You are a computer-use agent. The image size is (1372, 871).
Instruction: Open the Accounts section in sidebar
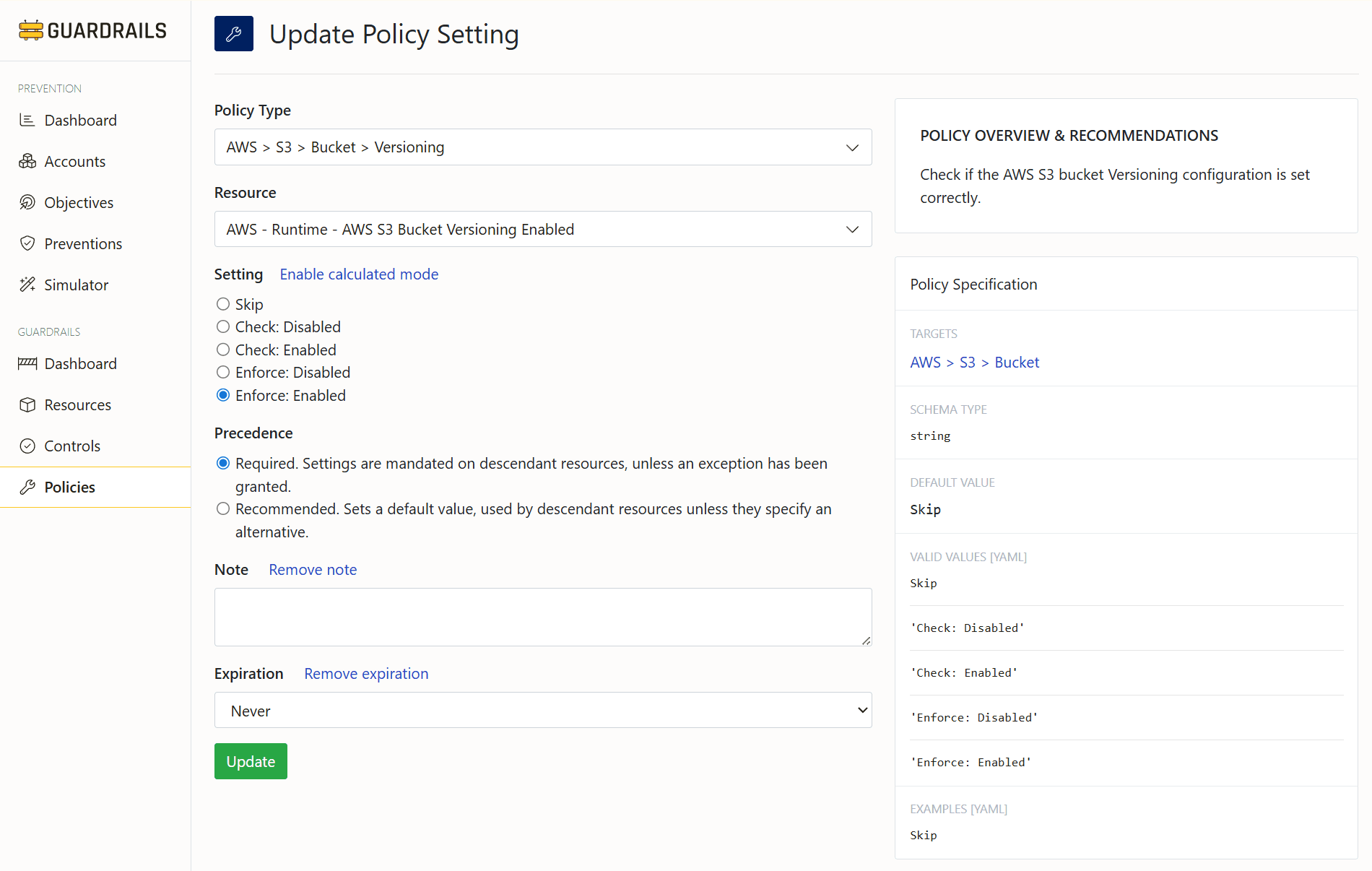(75, 161)
